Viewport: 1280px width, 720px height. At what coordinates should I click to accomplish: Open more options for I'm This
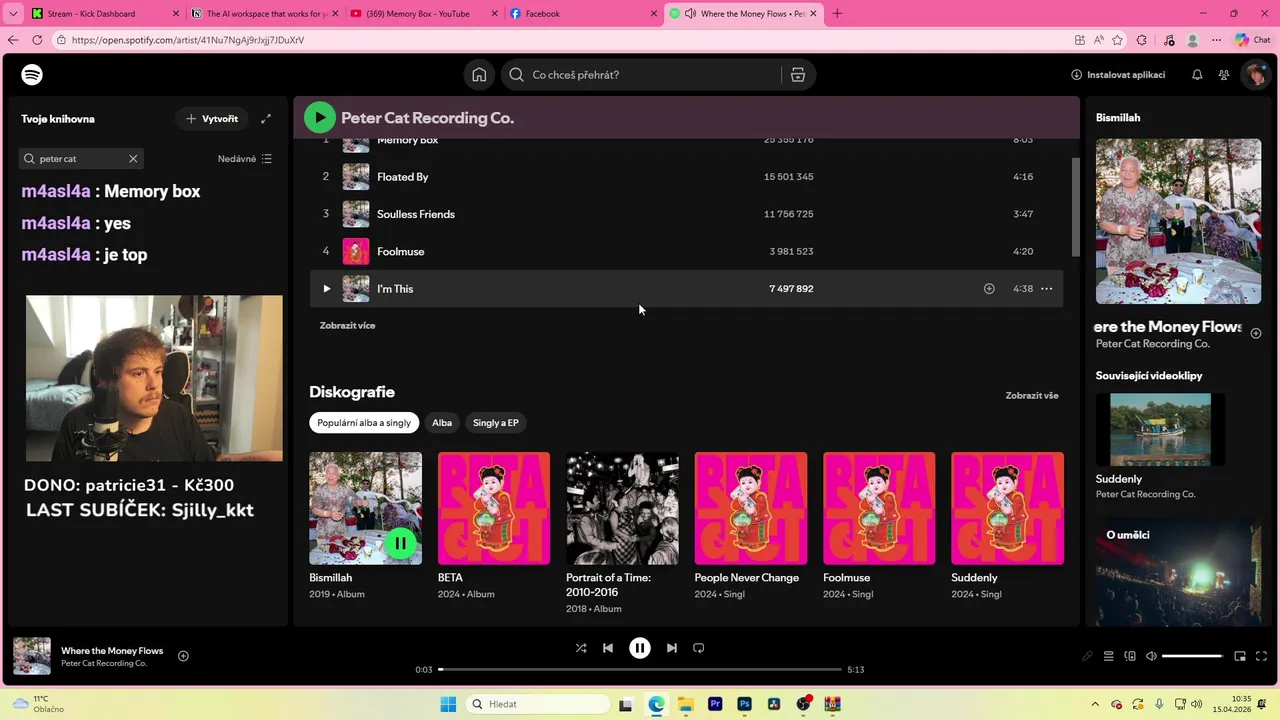tap(1047, 289)
